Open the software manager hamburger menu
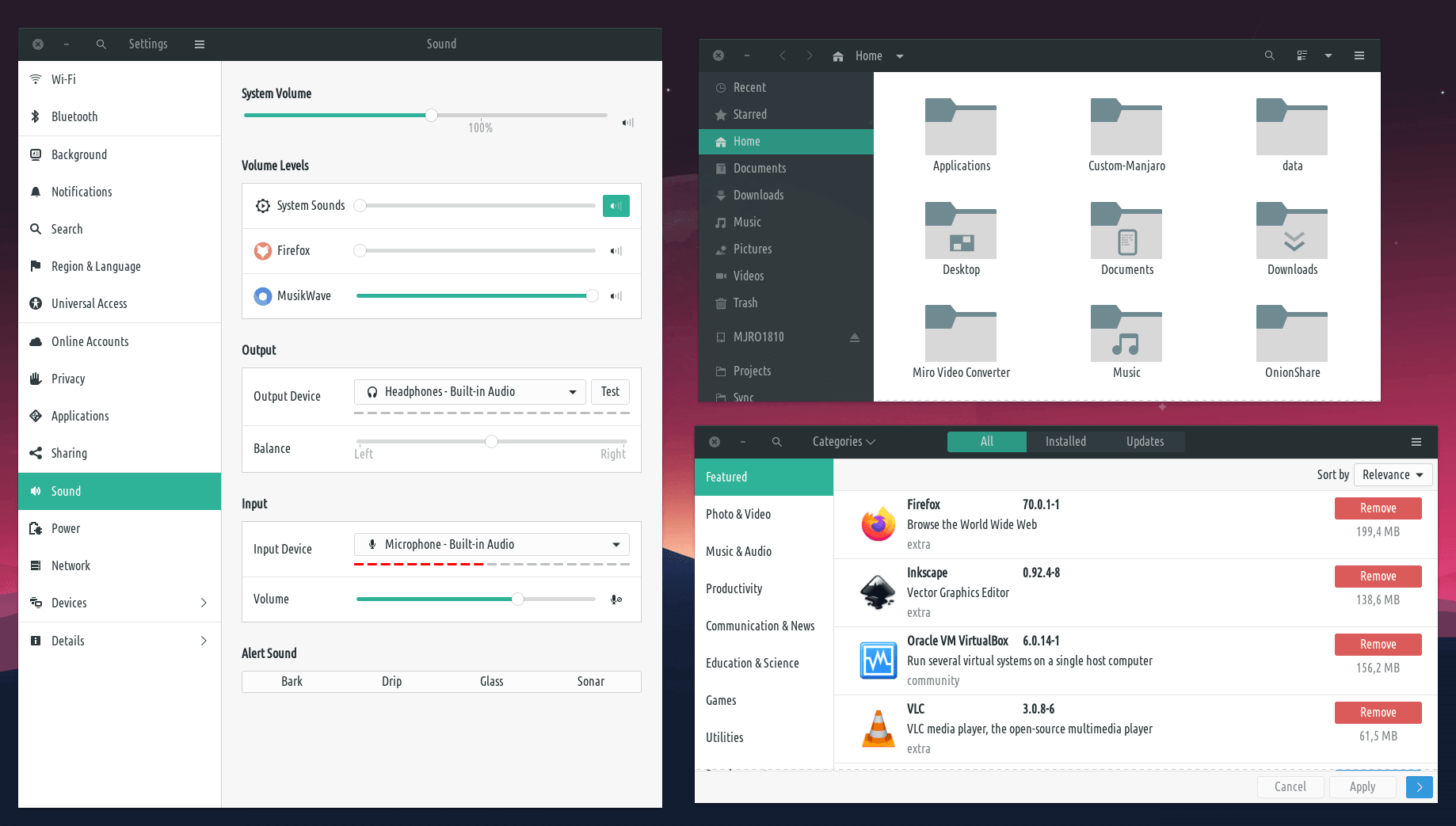Screen dimensions: 1456x826 (x=1416, y=442)
